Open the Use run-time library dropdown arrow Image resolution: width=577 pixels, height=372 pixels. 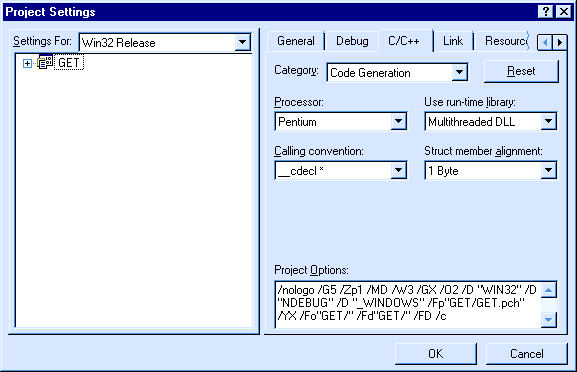click(x=548, y=121)
